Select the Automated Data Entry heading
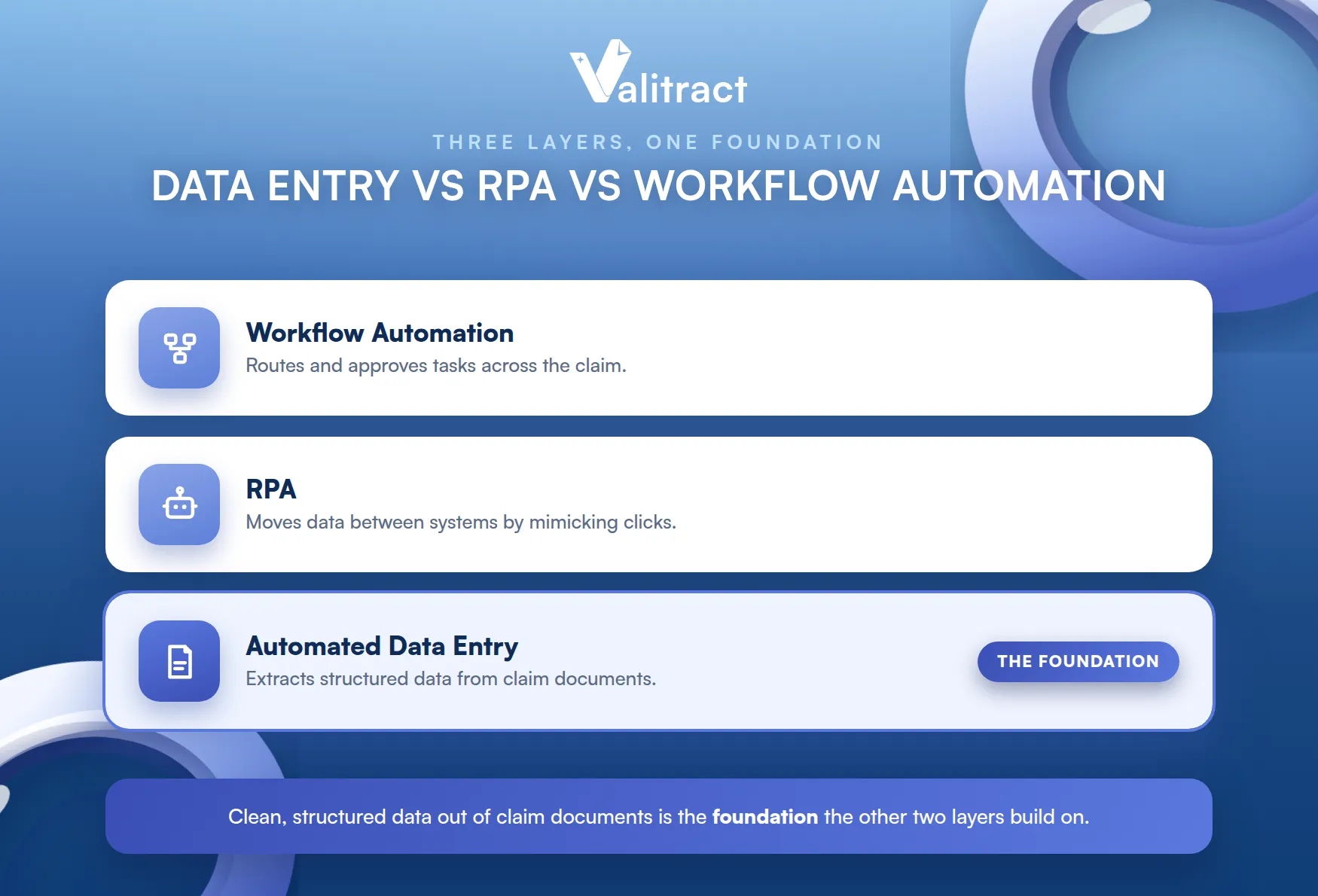The height and width of the screenshot is (896, 1318). 382,646
